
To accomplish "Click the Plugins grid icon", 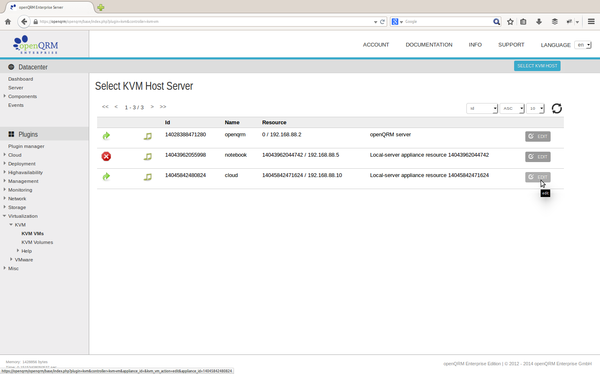I will pos(11,134).
